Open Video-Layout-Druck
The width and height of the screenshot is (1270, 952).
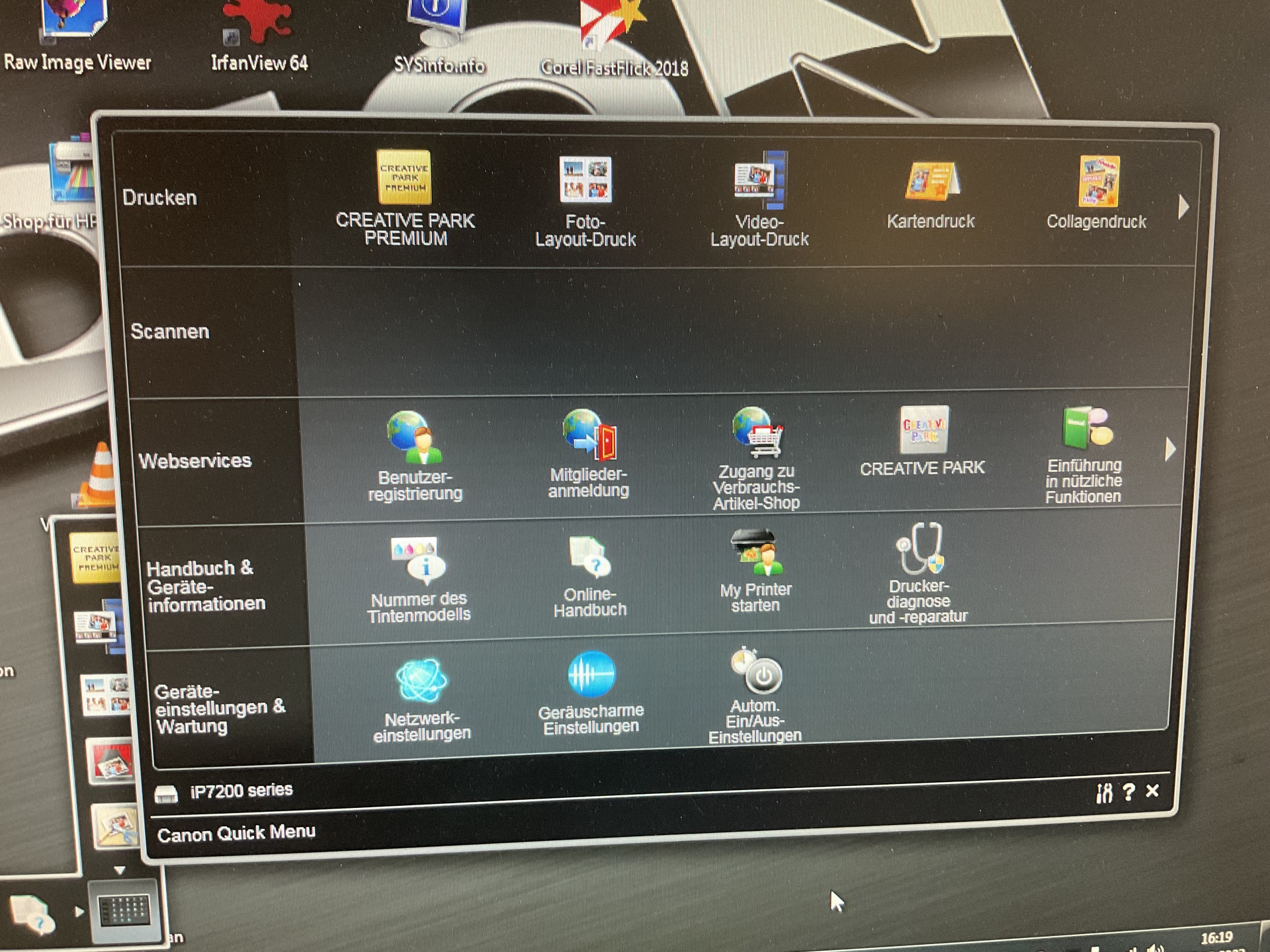(x=759, y=178)
